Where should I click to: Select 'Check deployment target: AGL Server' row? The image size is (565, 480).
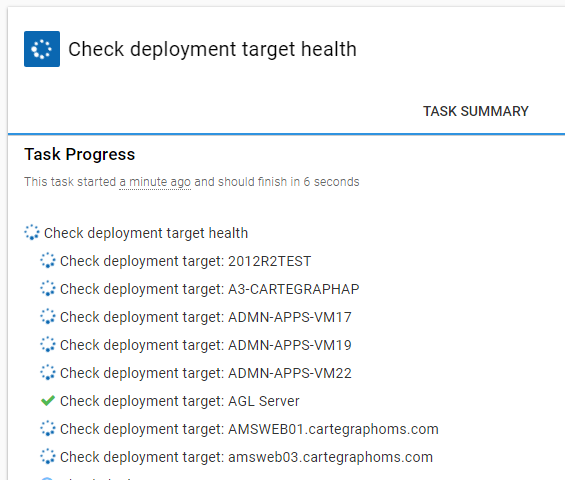(x=179, y=401)
